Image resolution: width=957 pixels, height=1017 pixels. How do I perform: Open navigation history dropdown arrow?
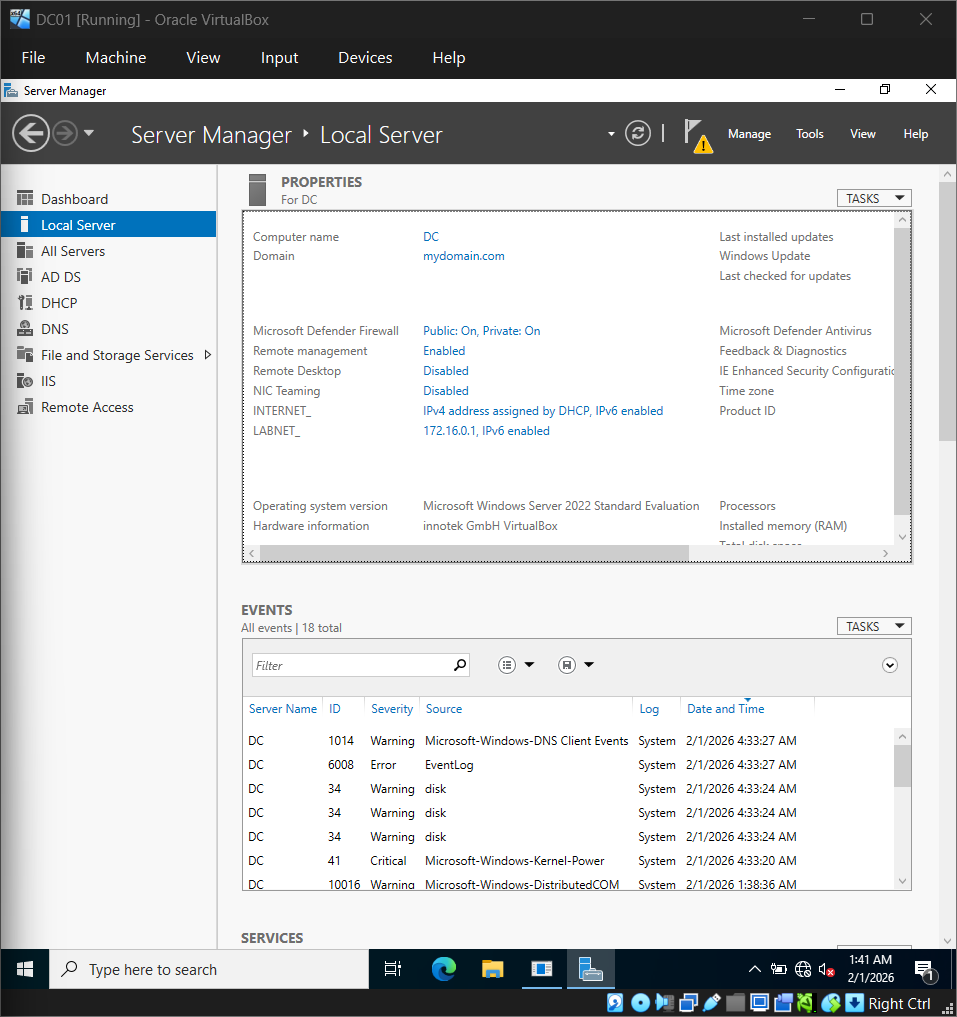click(x=89, y=133)
